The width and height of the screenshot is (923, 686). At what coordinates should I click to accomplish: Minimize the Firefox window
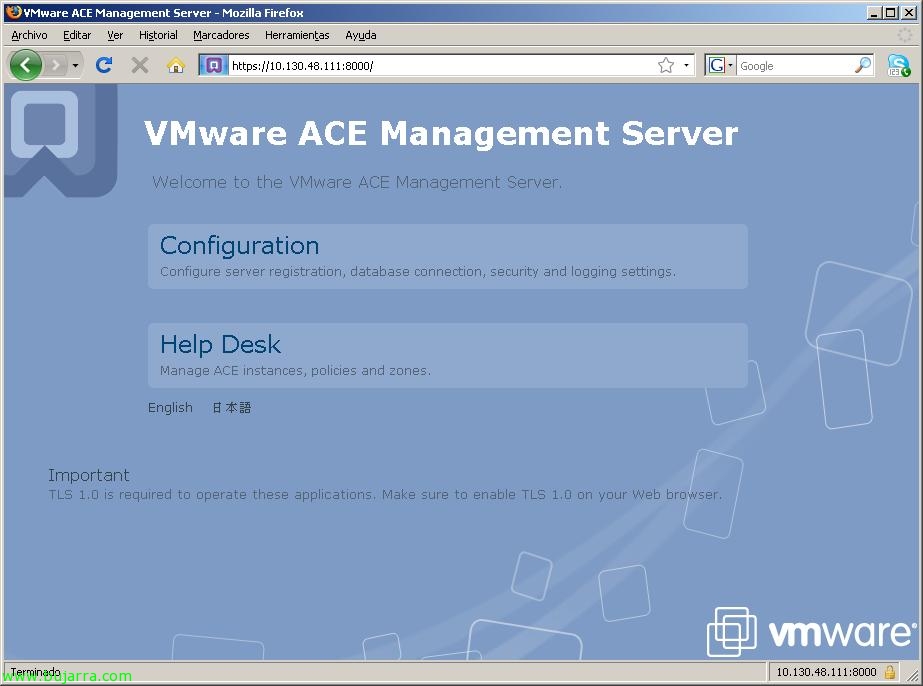[874, 12]
